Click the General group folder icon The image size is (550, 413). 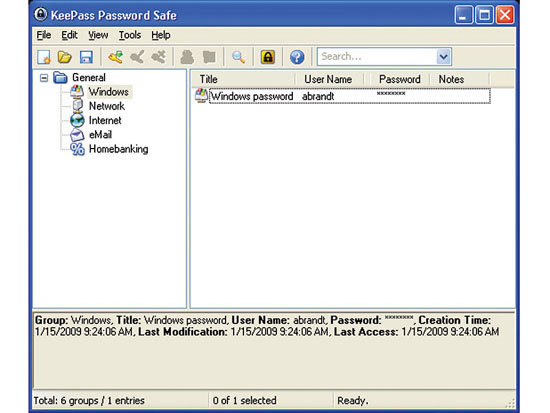click(x=60, y=77)
